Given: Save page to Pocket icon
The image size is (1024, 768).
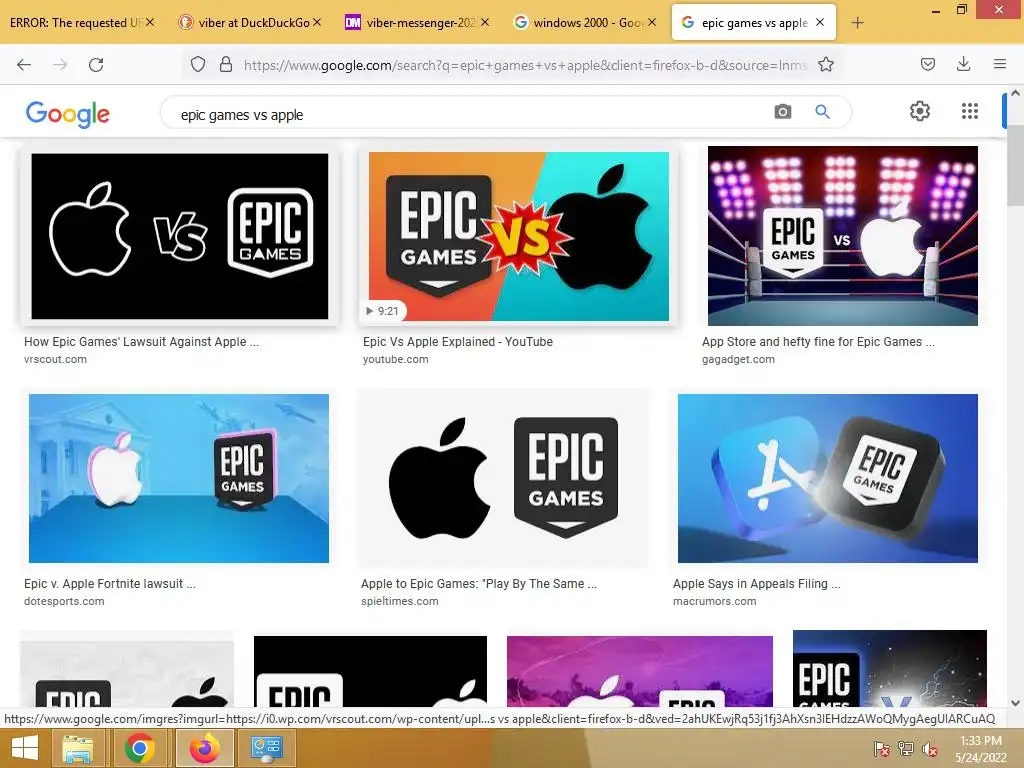Looking at the screenshot, I should (927, 64).
